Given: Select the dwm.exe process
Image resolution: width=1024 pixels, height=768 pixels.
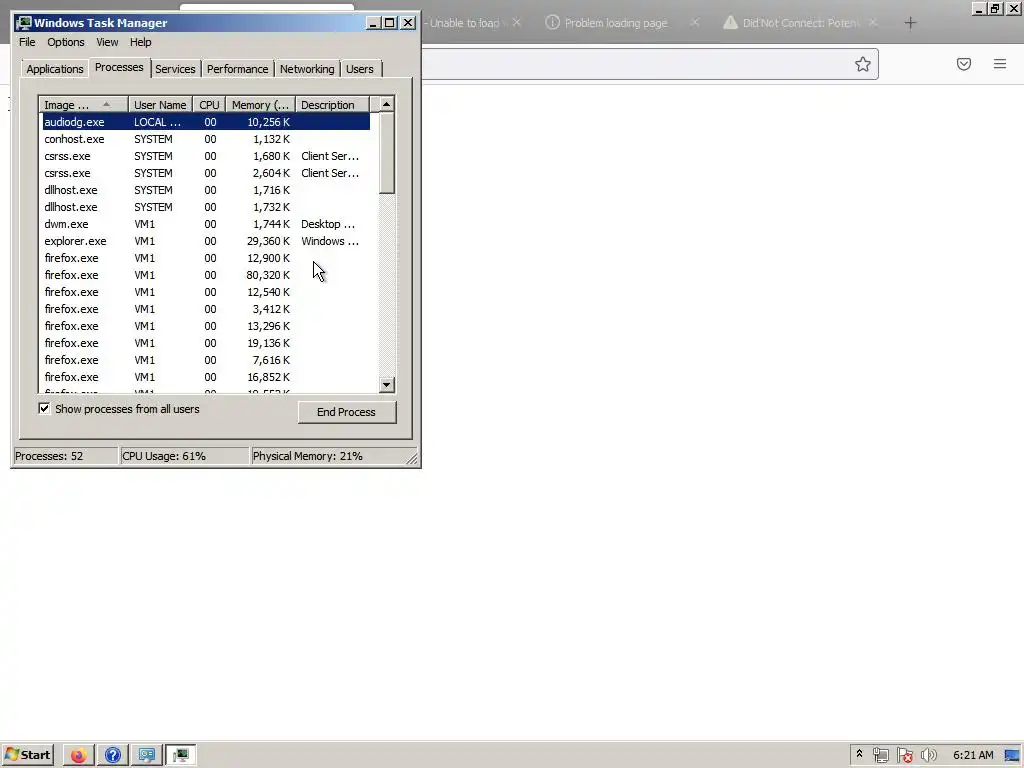Looking at the screenshot, I should [206, 224].
